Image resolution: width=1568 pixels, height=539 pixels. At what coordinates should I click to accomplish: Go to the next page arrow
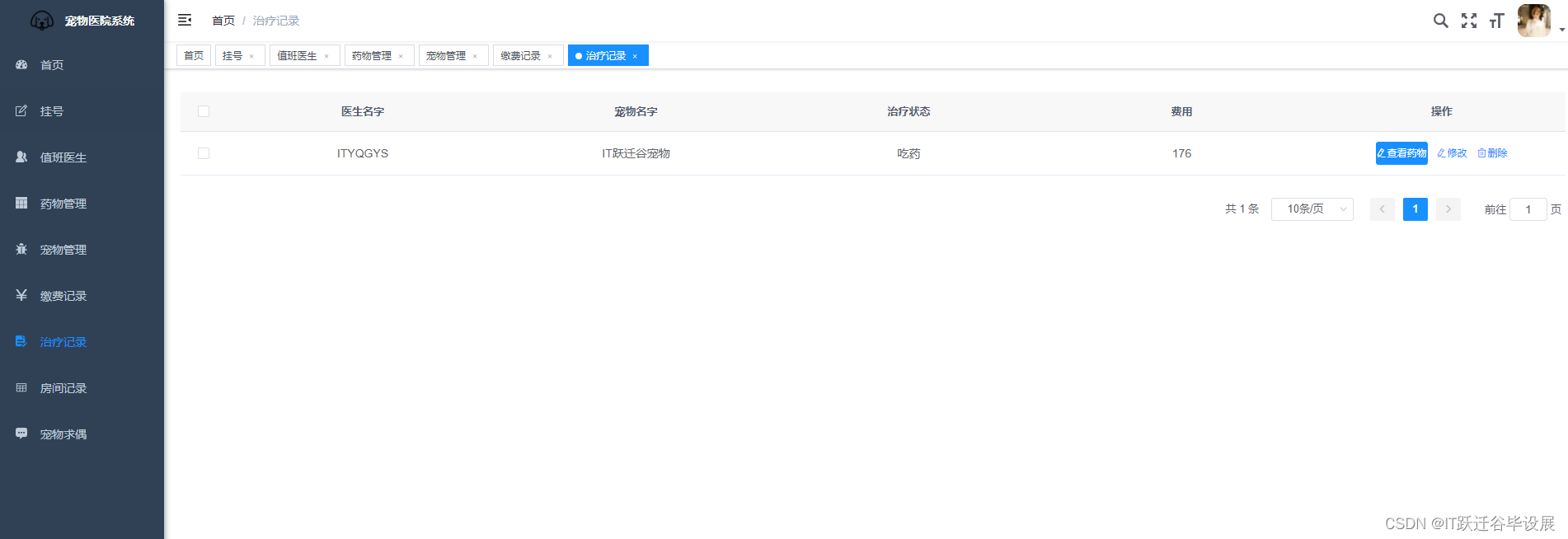(x=1448, y=209)
